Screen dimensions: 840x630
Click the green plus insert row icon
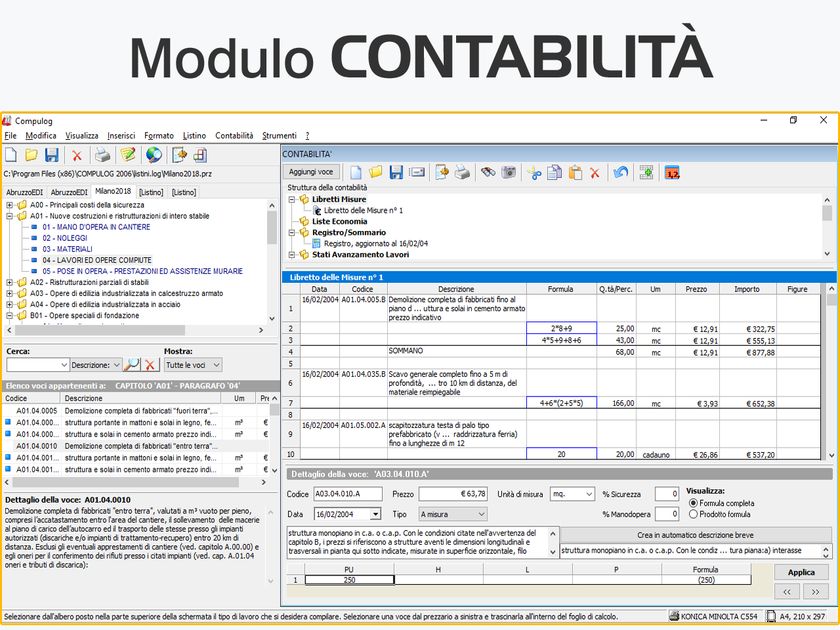pos(646,172)
